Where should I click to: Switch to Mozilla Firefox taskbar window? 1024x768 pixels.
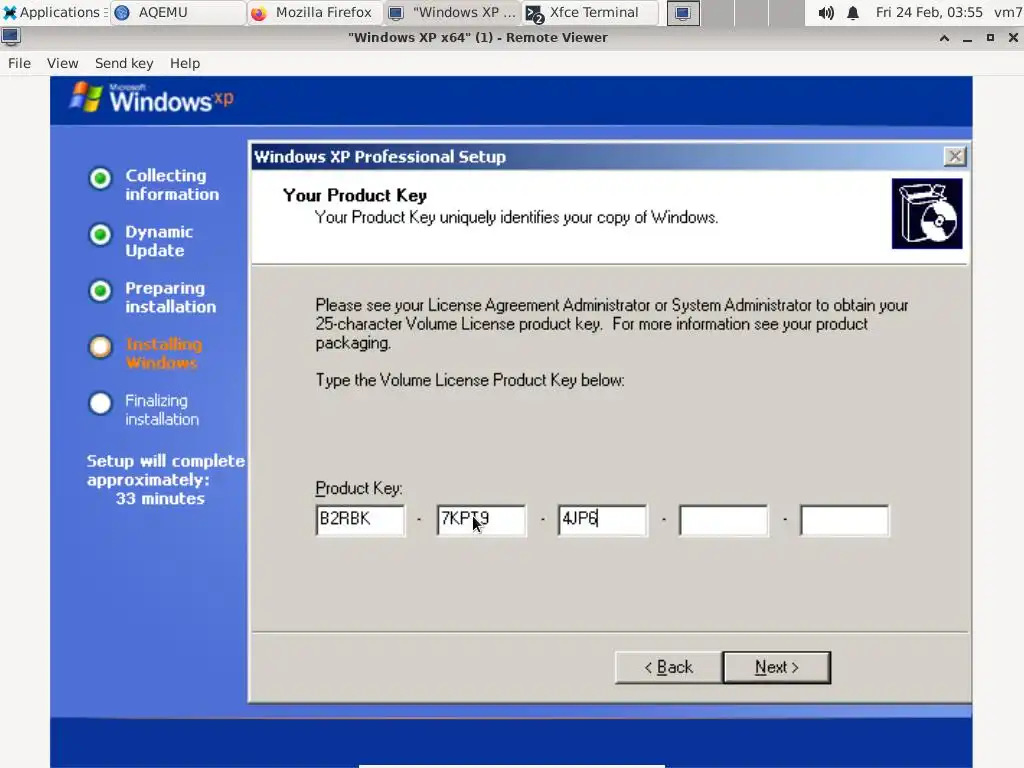(x=314, y=12)
